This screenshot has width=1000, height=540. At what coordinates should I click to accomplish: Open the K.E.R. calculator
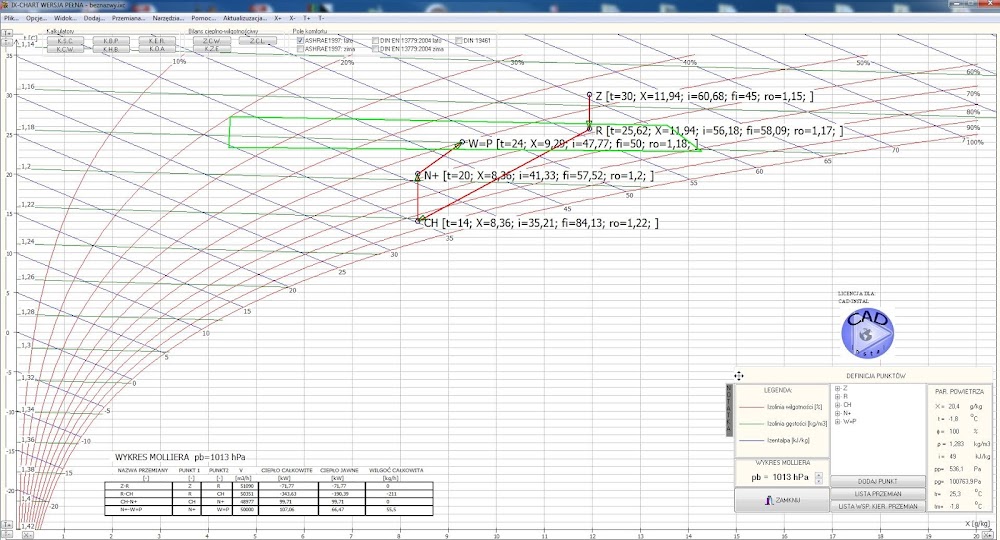point(156,41)
